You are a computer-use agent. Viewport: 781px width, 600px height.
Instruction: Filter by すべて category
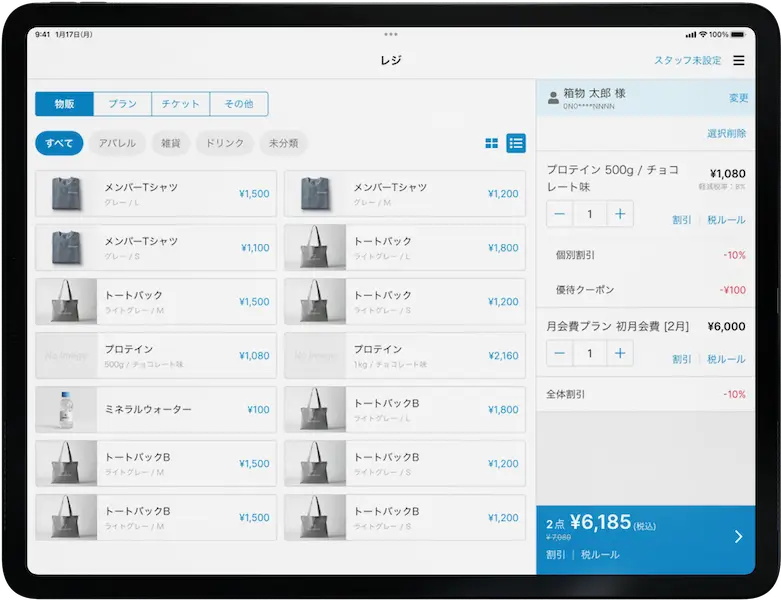click(x=59, y=143)
